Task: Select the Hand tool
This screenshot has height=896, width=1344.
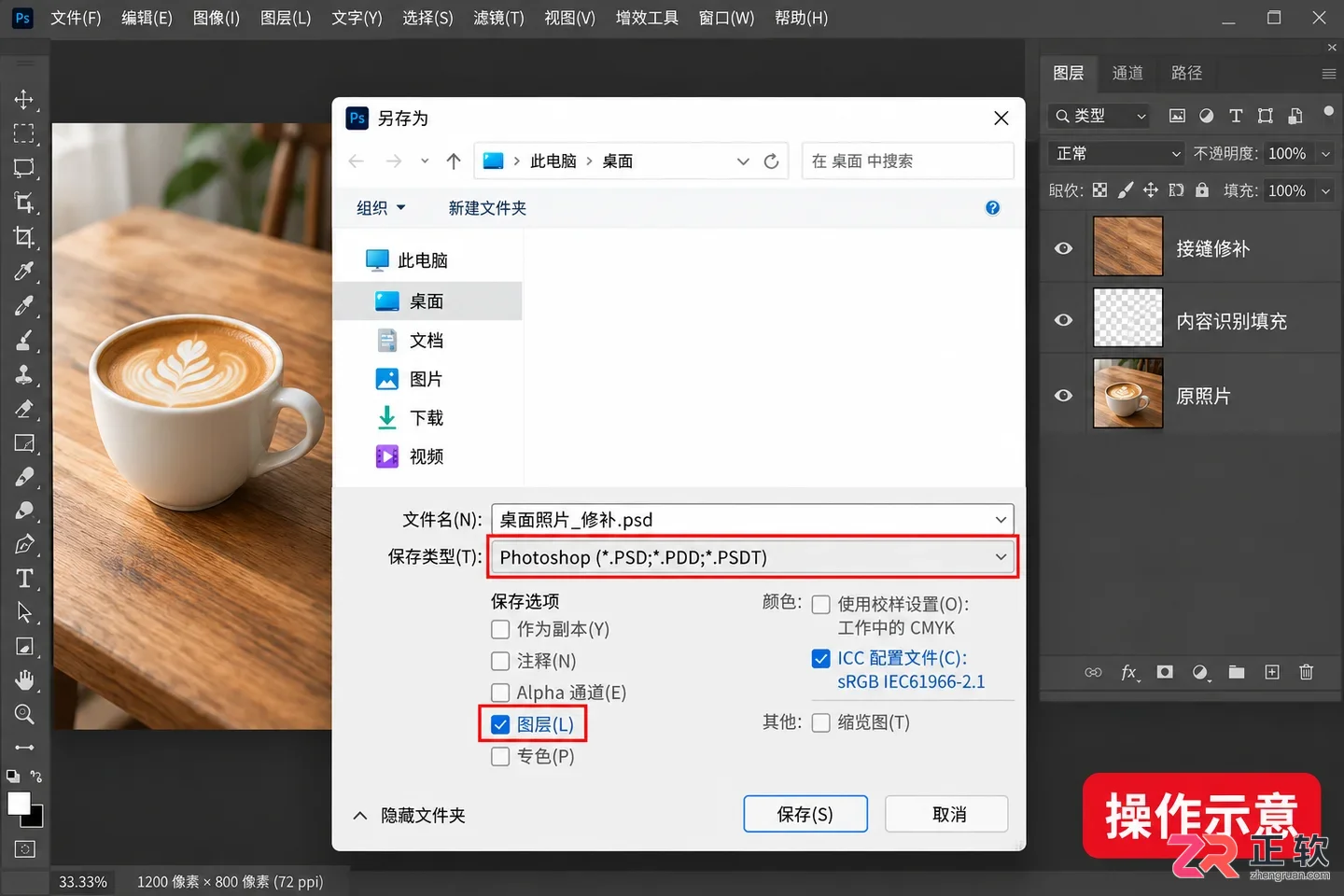Action: pos(24,680)
